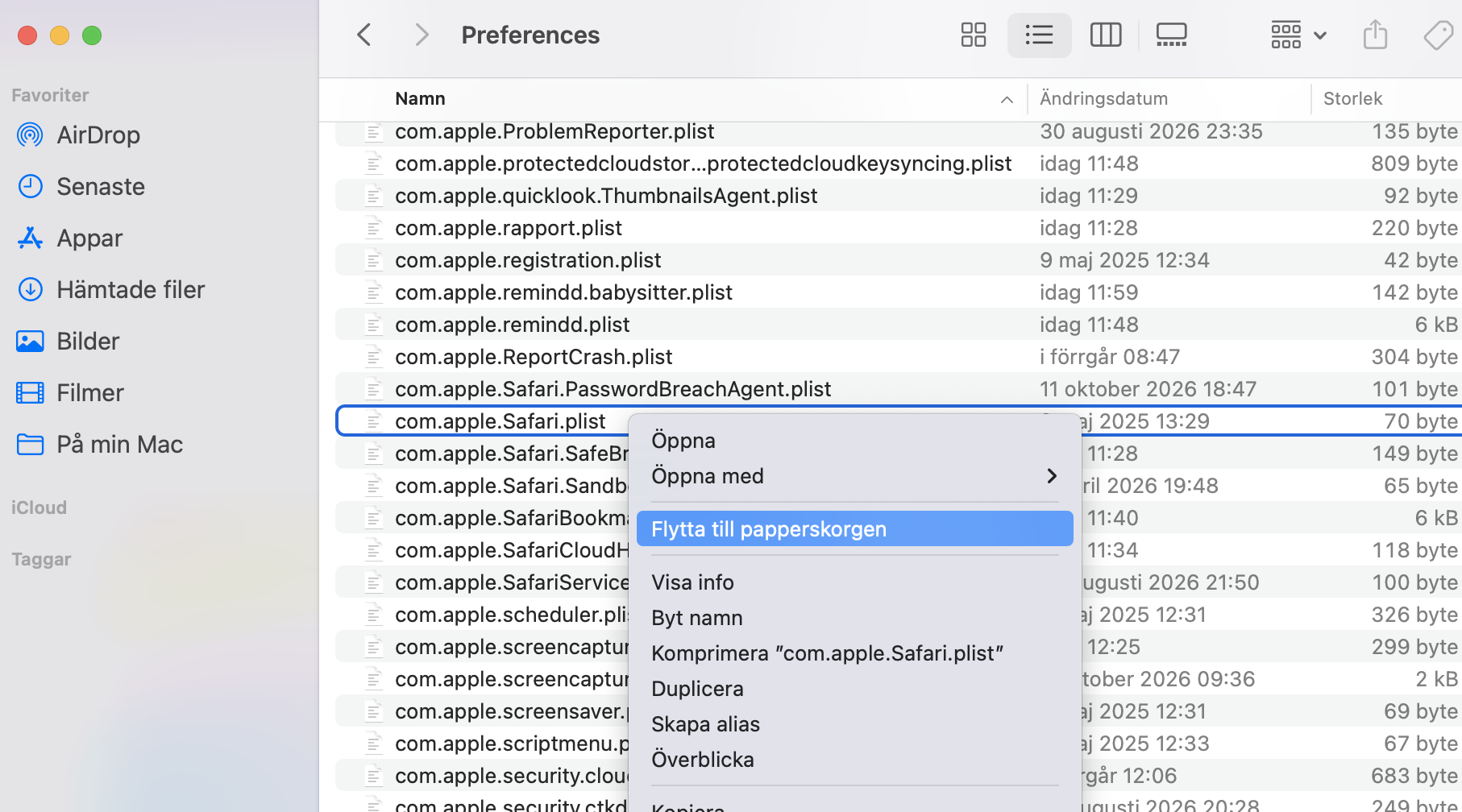Sort by Ändringsdatum column header
This screenshot has width=1462, height=812.
coord(1103,98)
